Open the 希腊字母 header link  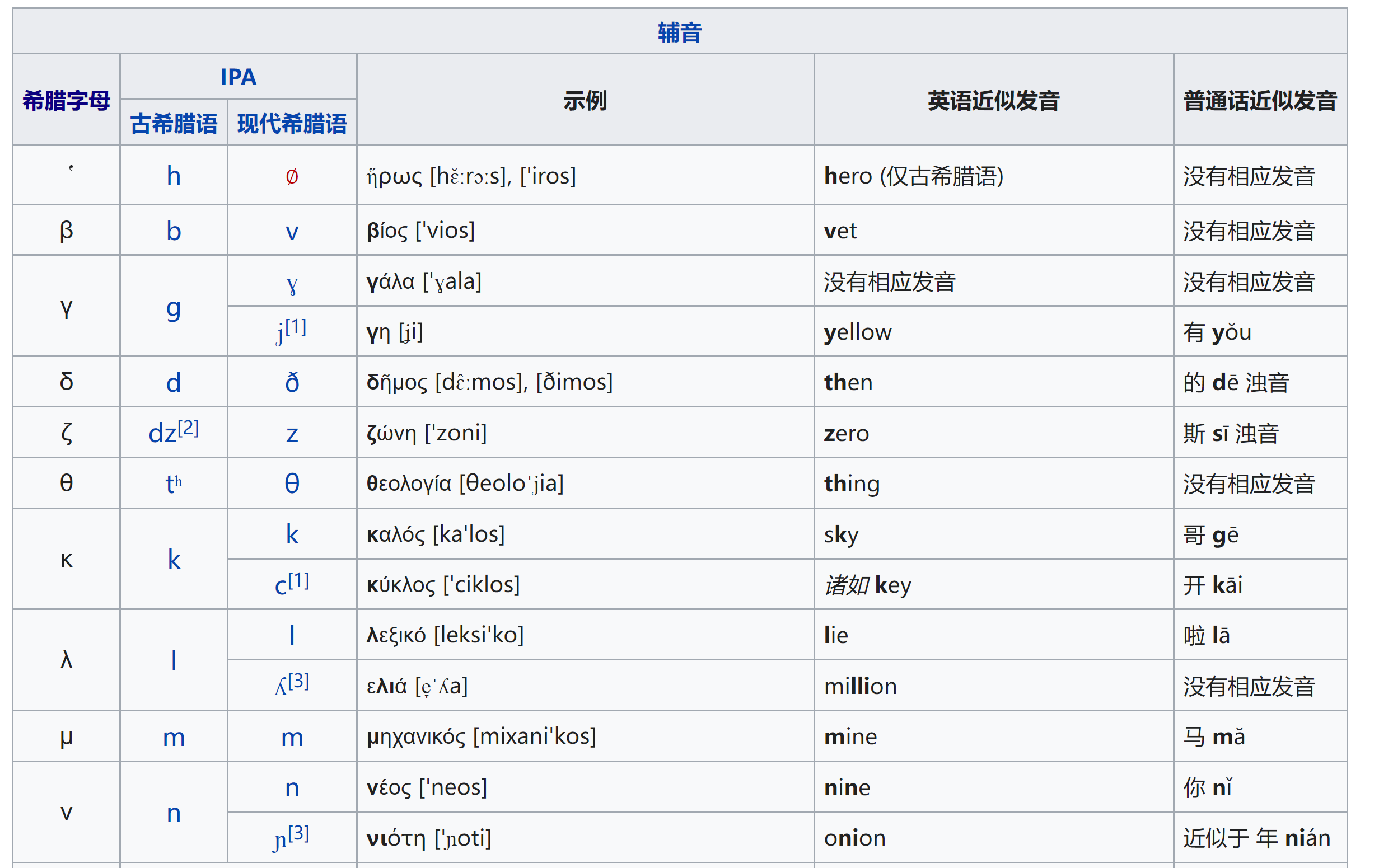[67, 100]
